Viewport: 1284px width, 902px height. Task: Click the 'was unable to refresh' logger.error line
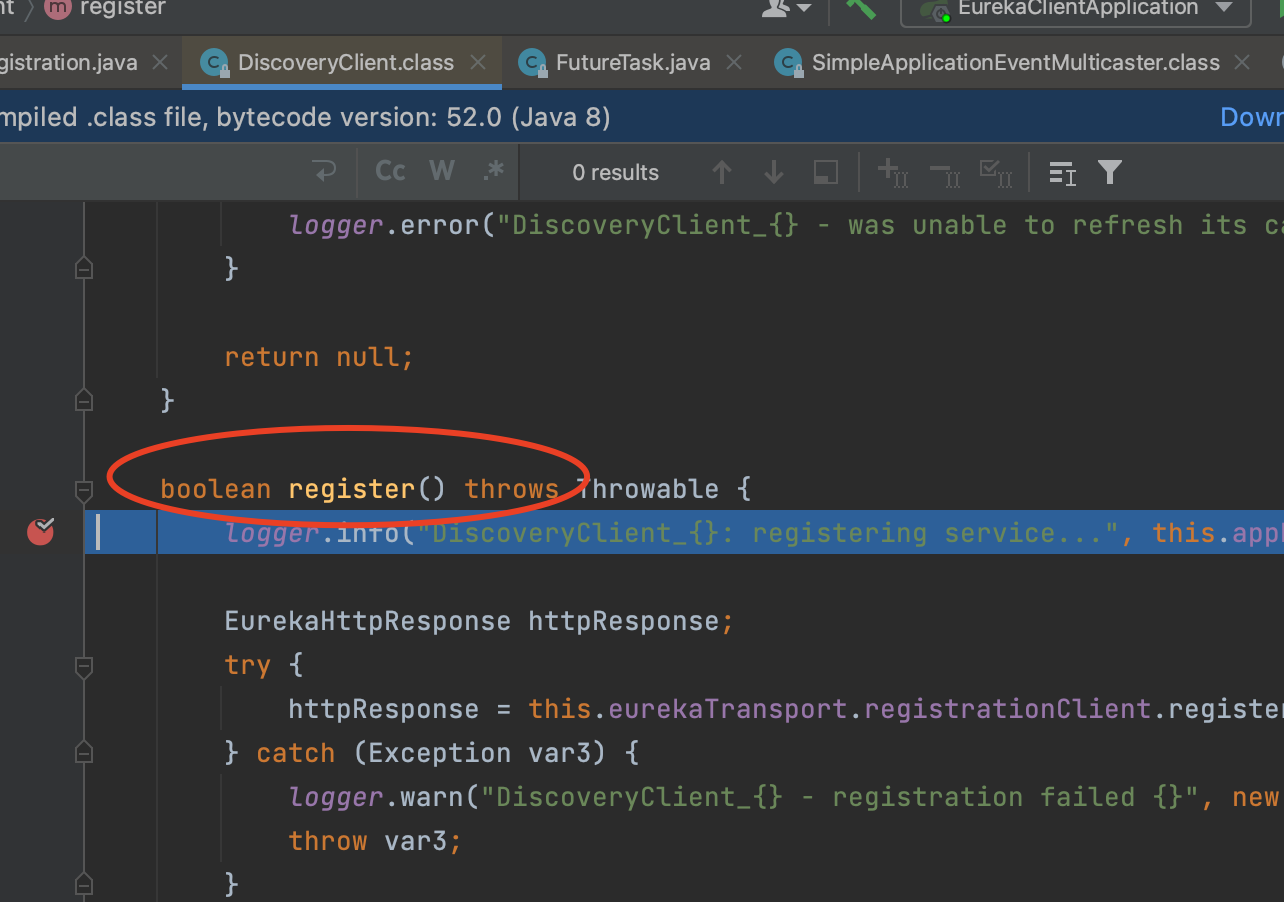click(x=786, y=225)
